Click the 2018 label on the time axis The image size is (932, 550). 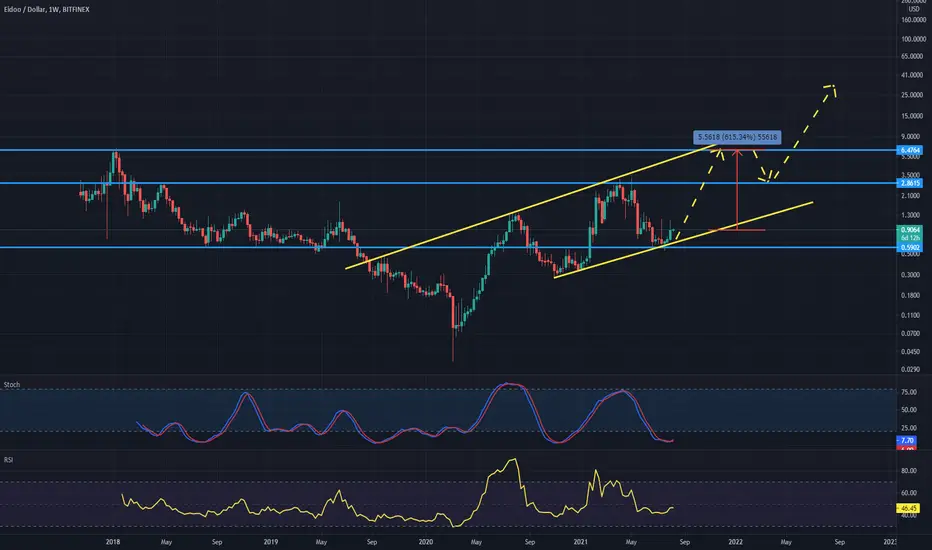coord(113,542)
